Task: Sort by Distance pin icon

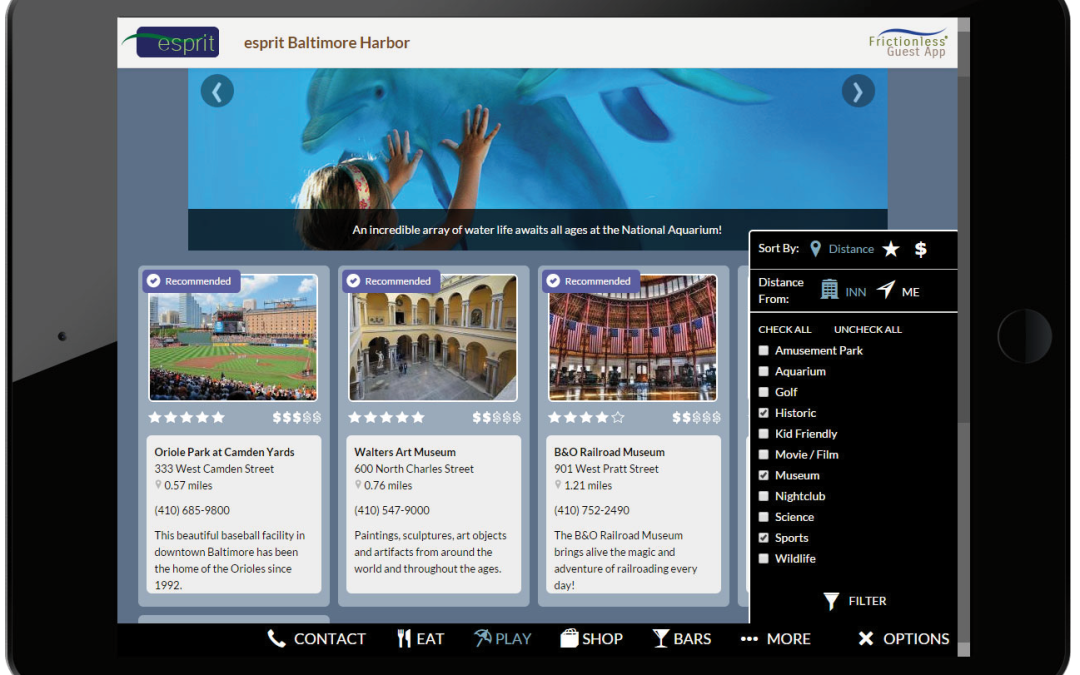Action: 816,249
